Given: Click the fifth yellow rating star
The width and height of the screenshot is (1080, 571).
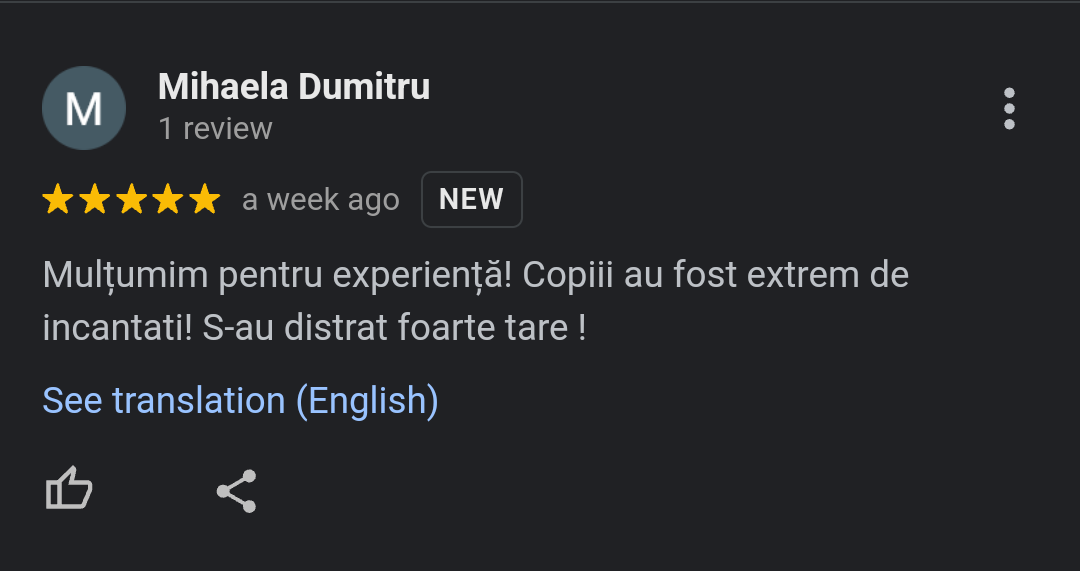Looking at the screenshot, I should 204,200.
